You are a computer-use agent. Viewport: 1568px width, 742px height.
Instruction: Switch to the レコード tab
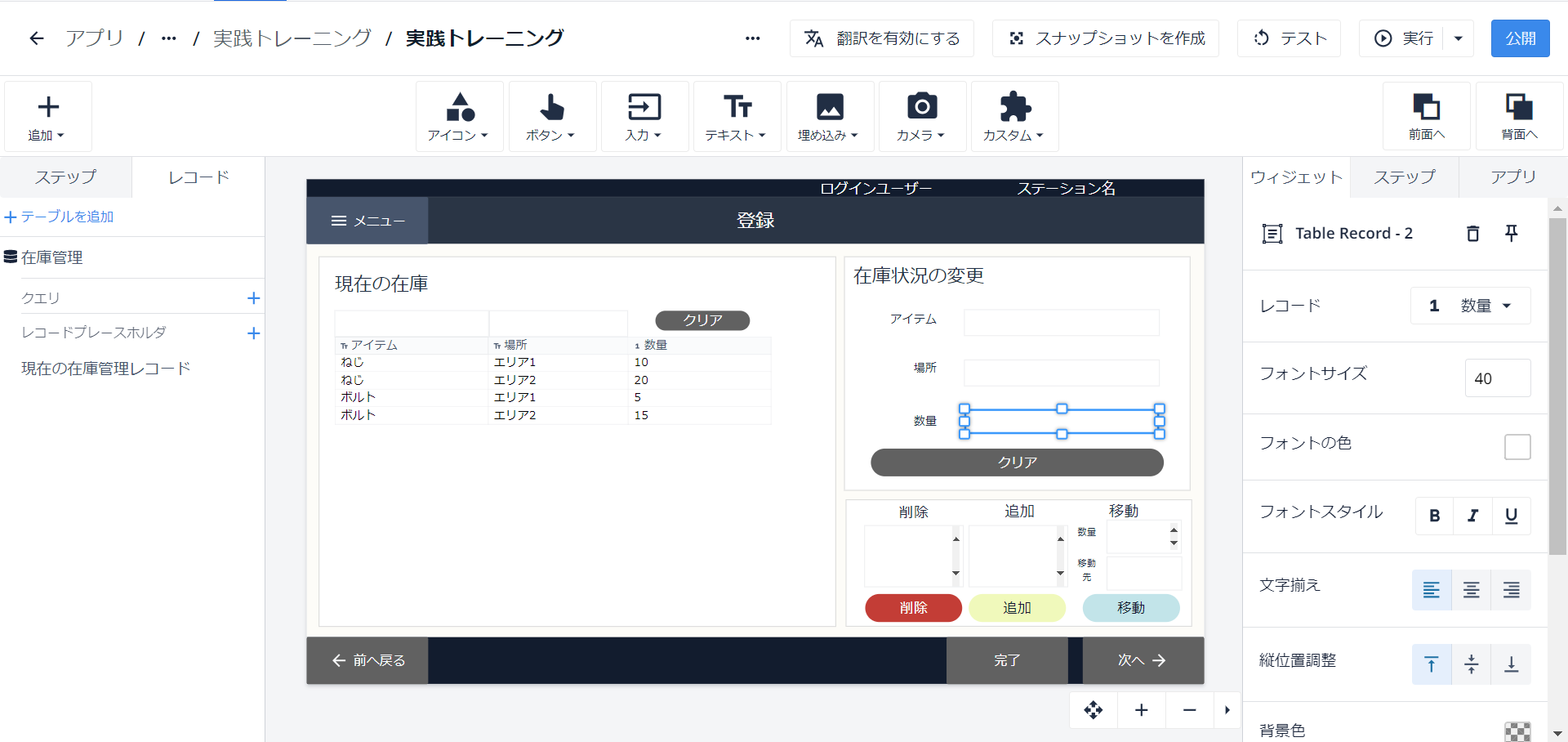198,177
